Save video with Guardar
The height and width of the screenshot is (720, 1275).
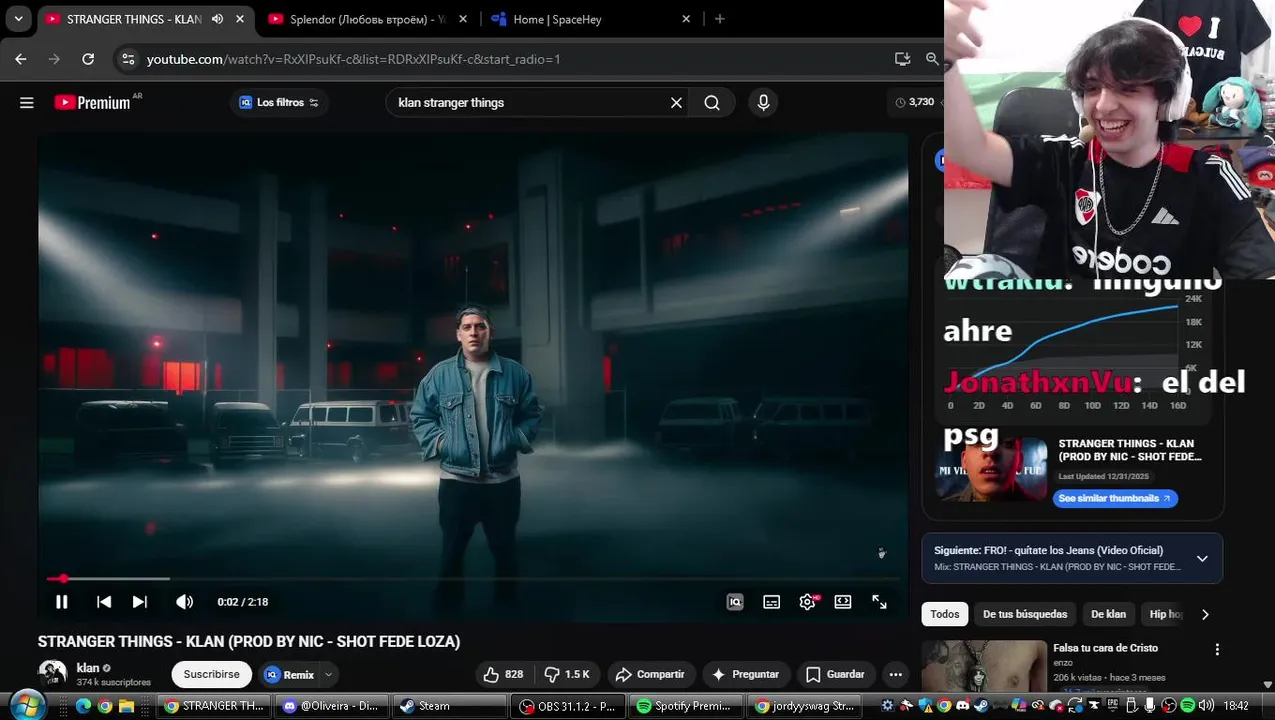(x=836, y=674)
